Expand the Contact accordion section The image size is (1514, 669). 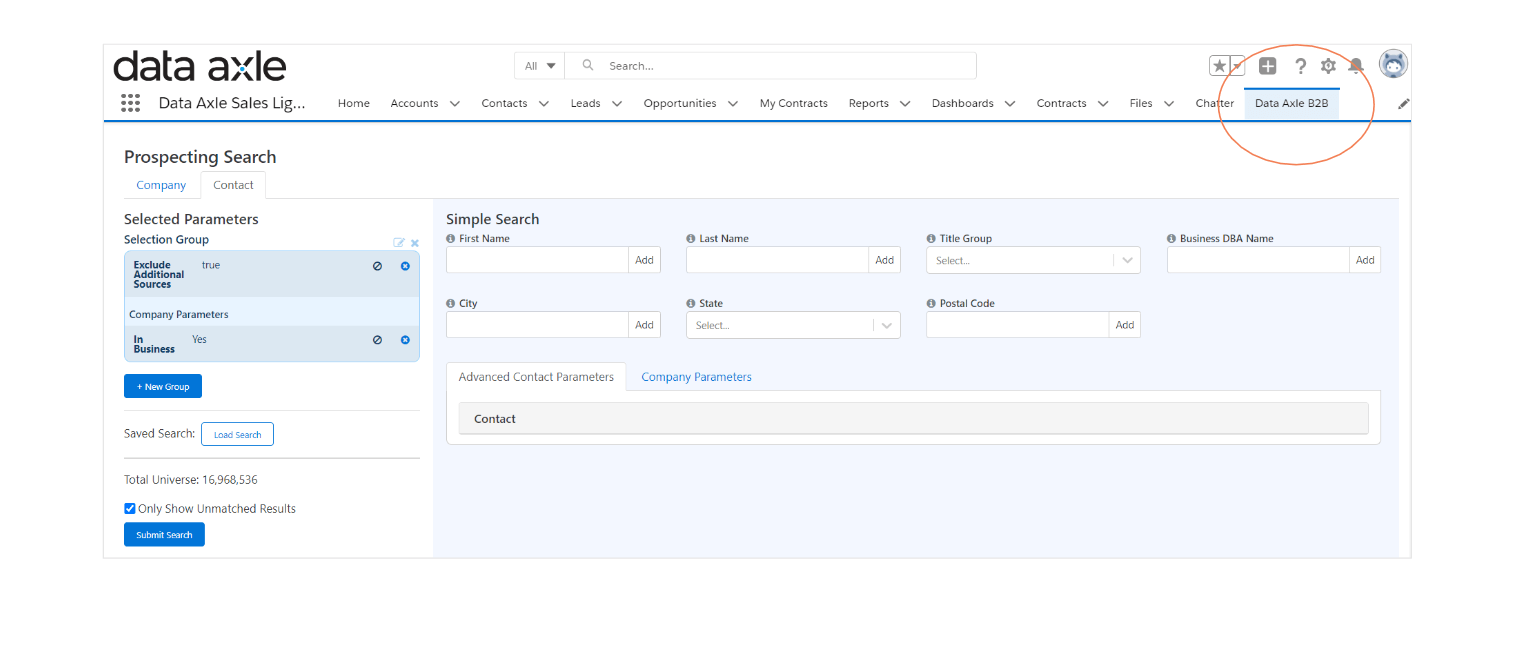(913, 419)
